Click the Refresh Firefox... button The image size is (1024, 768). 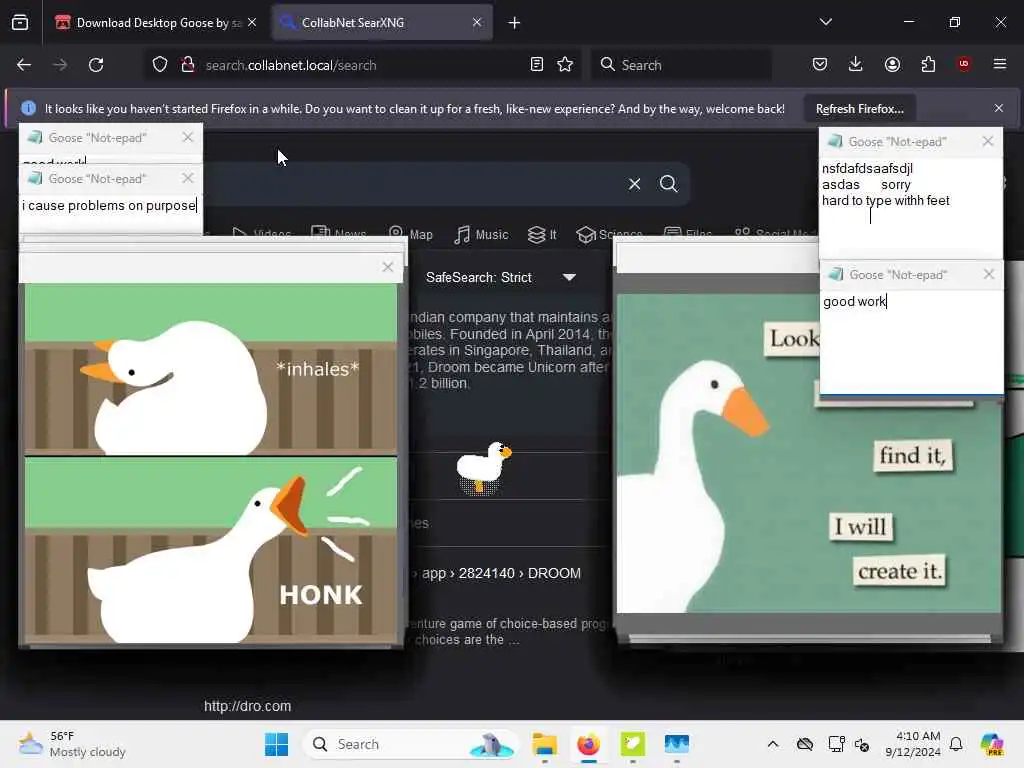[859, 108]
